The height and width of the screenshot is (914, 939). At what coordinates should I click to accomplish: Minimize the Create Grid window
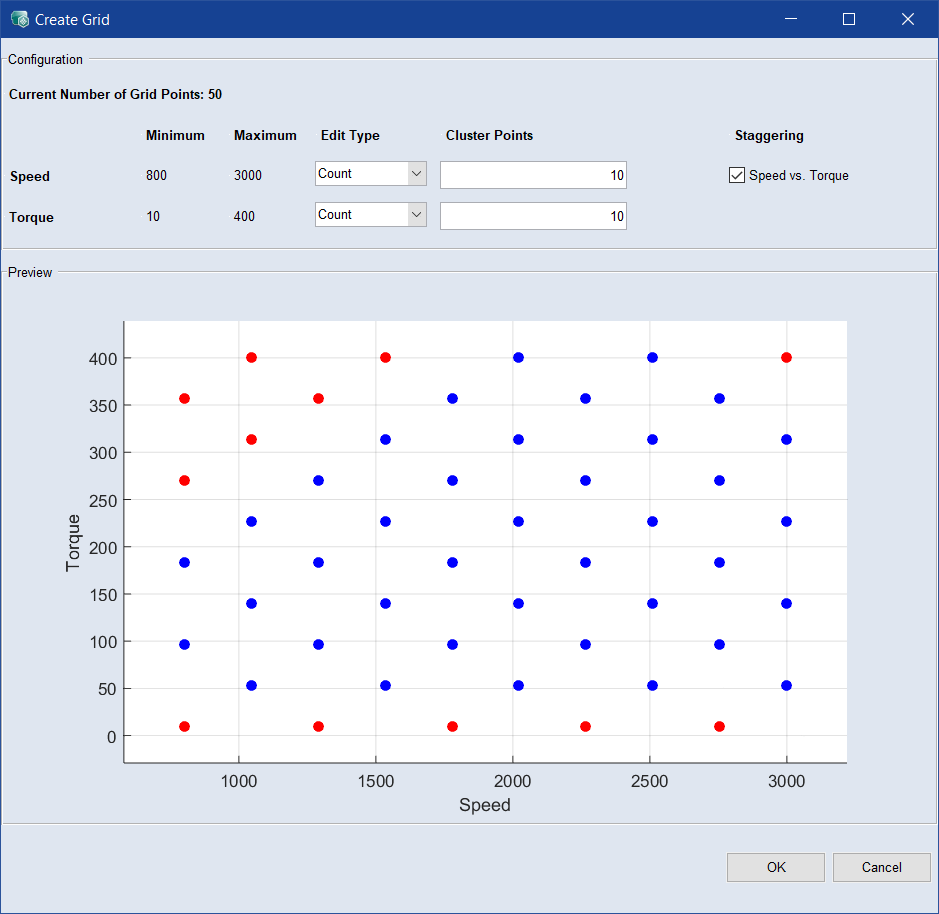pos(790,19)
